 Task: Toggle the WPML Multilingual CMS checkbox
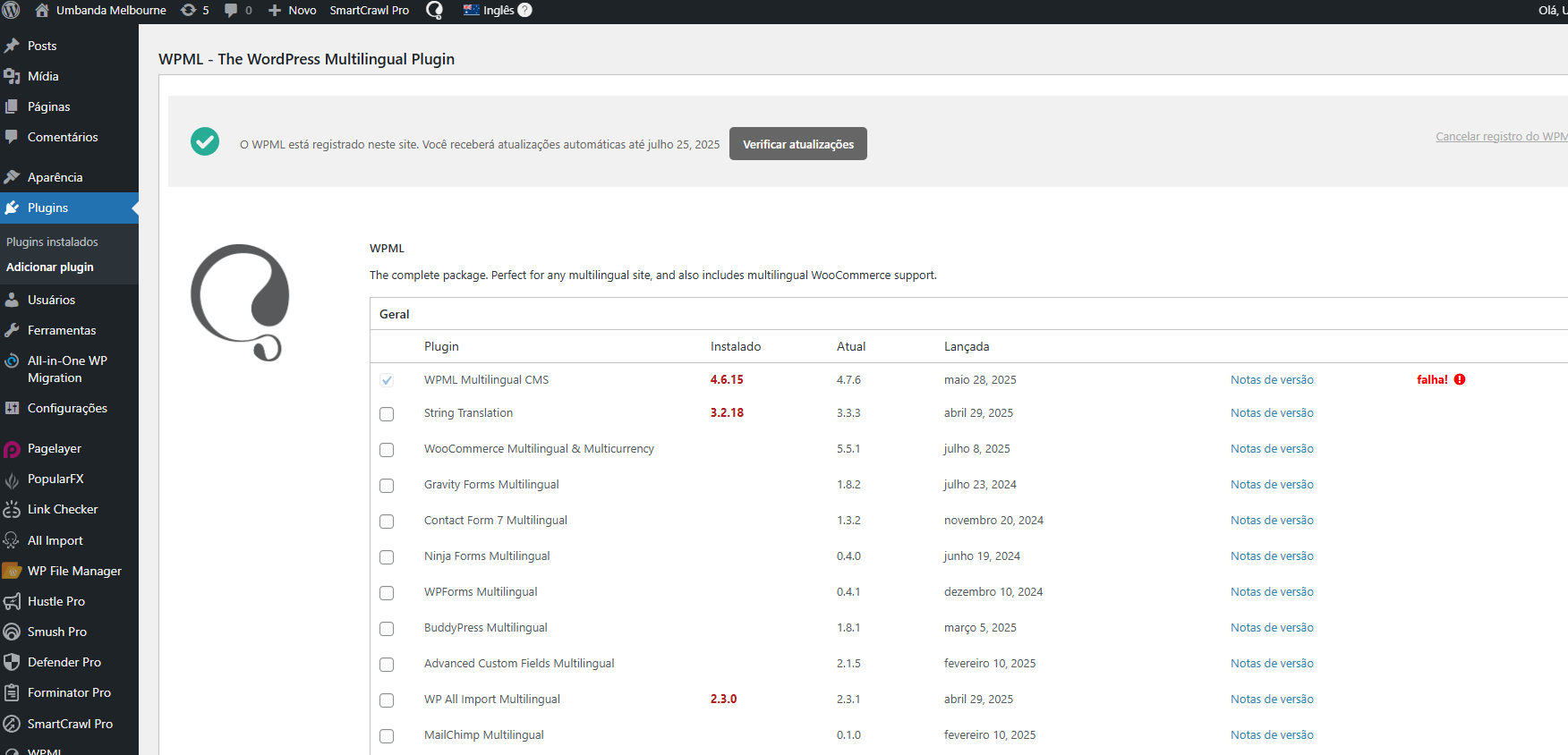[x=387, y=380]
